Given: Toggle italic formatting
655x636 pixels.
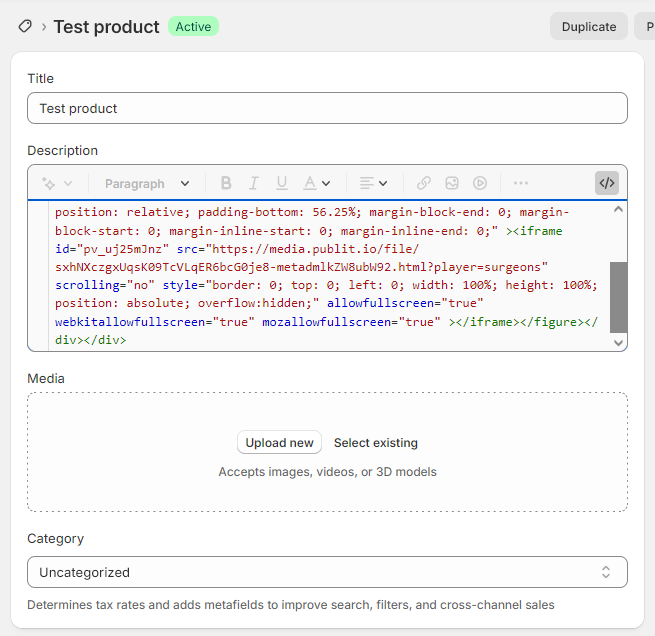Looking at the screenshot, I should coord(254,183).
